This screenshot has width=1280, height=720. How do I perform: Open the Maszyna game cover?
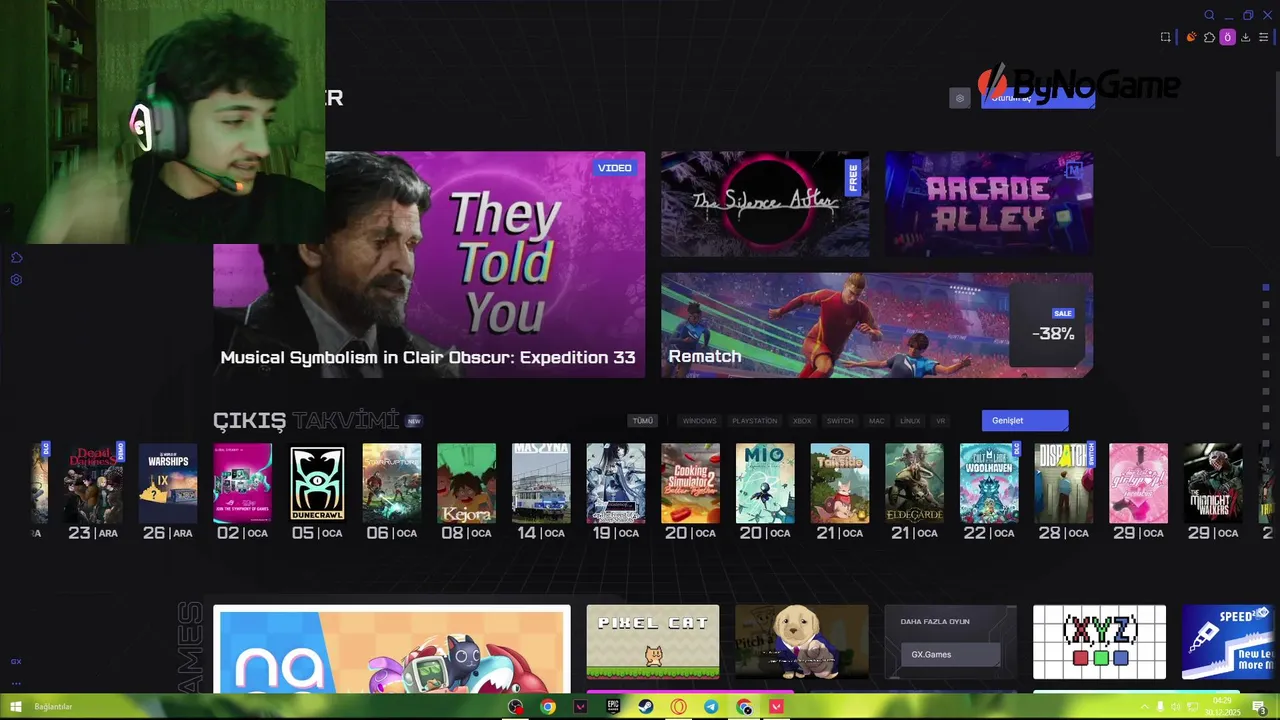[x=541, y=484]
